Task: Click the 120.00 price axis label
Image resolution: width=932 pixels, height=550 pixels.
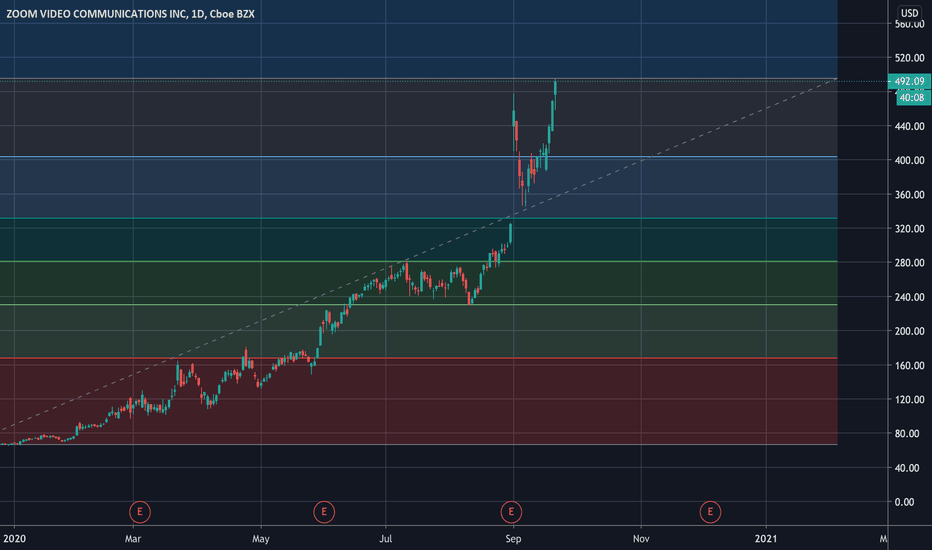Action: (x=909, y=400)
